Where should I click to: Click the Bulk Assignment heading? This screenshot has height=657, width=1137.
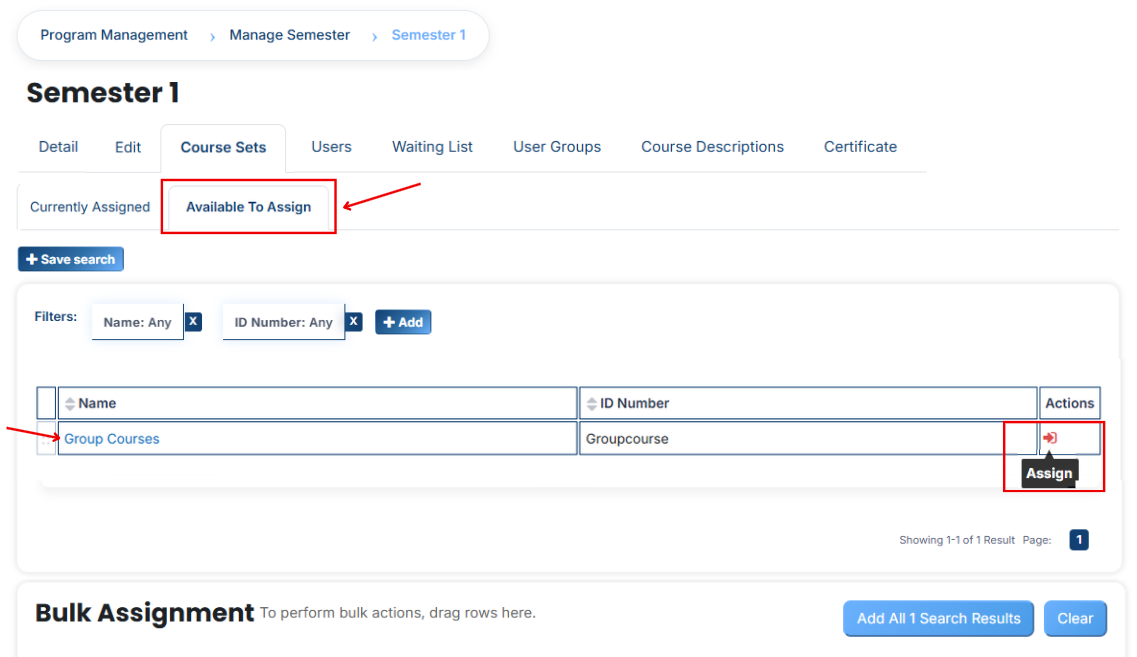[144, 613]
